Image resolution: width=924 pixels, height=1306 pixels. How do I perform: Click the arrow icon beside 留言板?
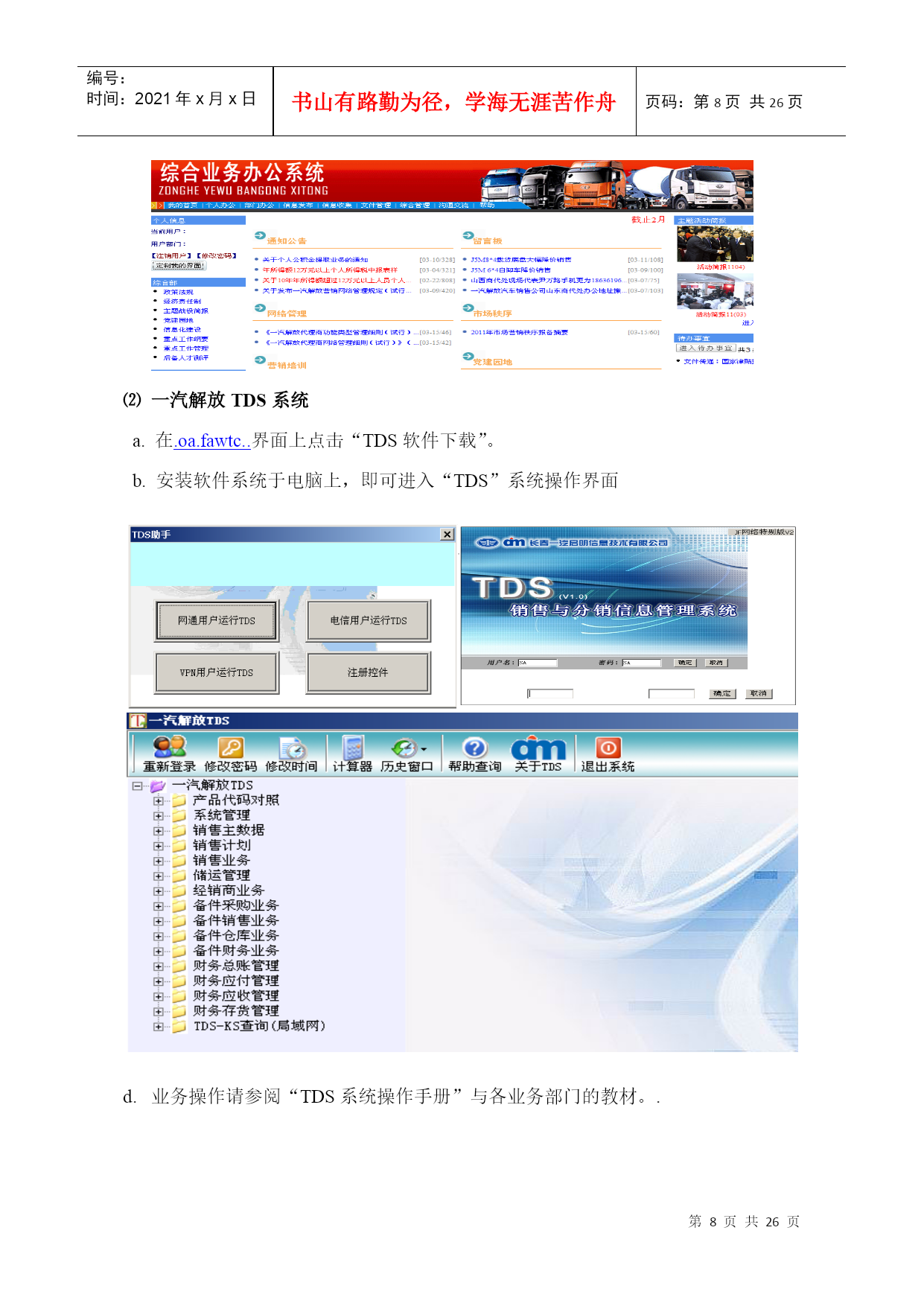click(468, 235)
